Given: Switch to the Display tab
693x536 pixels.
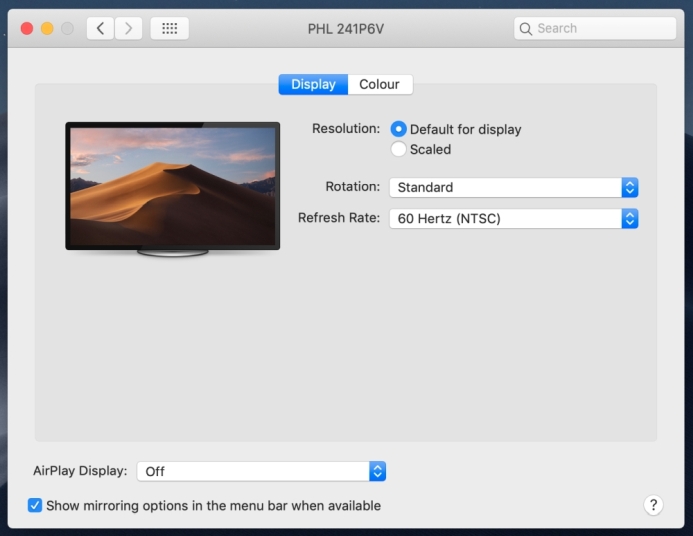Looking at the screenshot, I should [x=313, y=84].
